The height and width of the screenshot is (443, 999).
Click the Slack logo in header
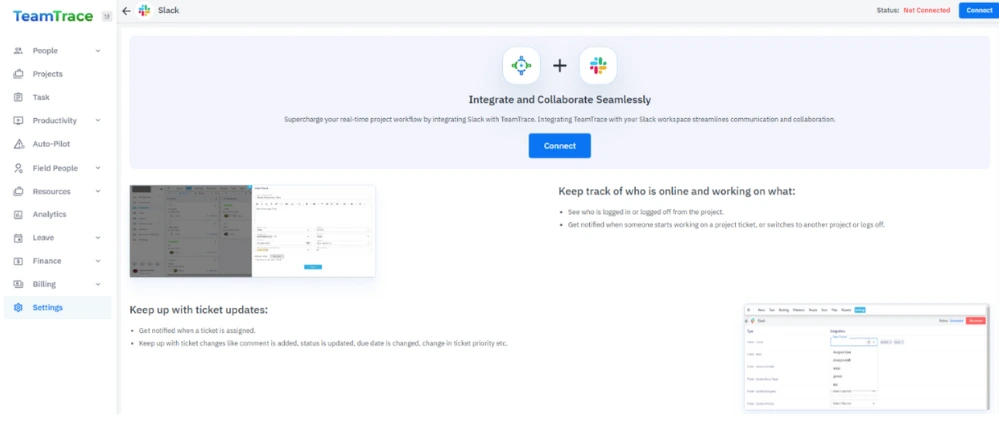pyautogui.click(x=145, y=10)
